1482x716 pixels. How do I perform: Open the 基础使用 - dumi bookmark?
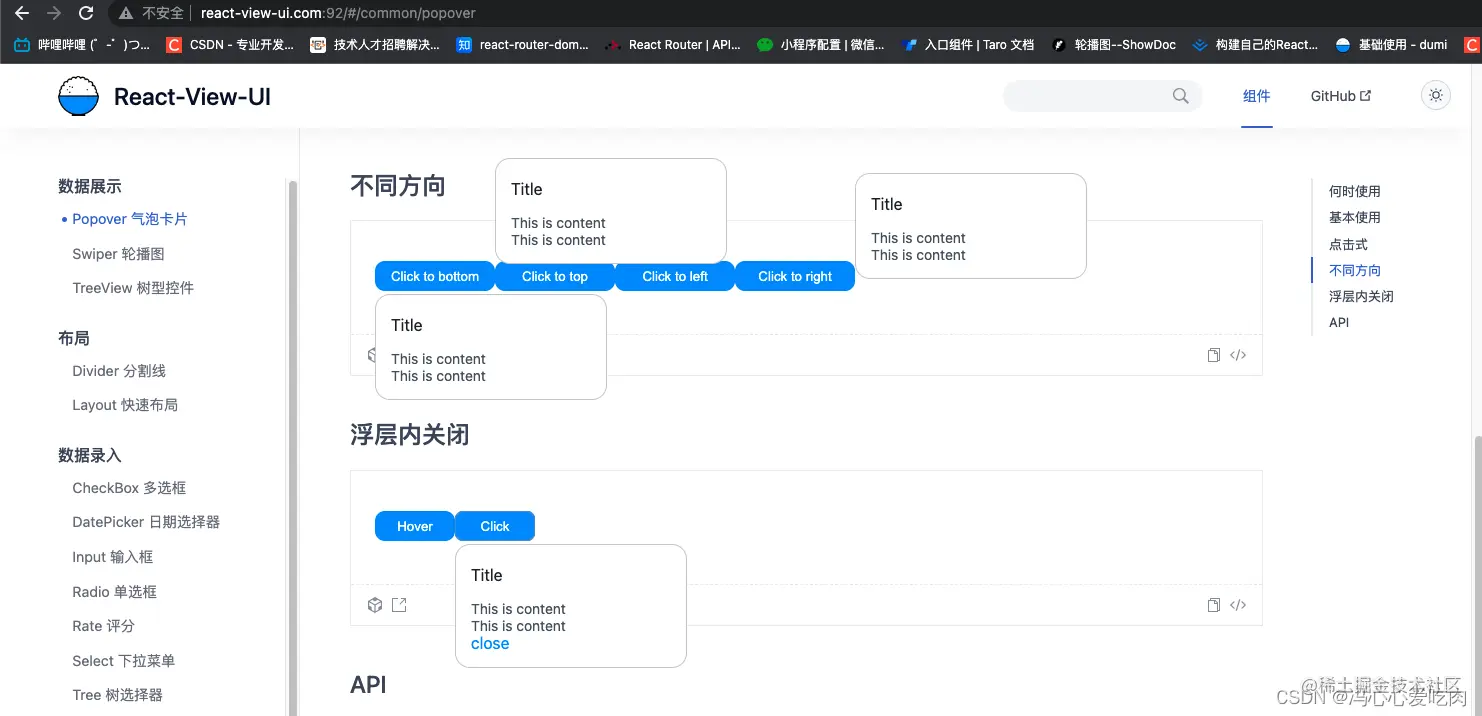[1392, 45]
